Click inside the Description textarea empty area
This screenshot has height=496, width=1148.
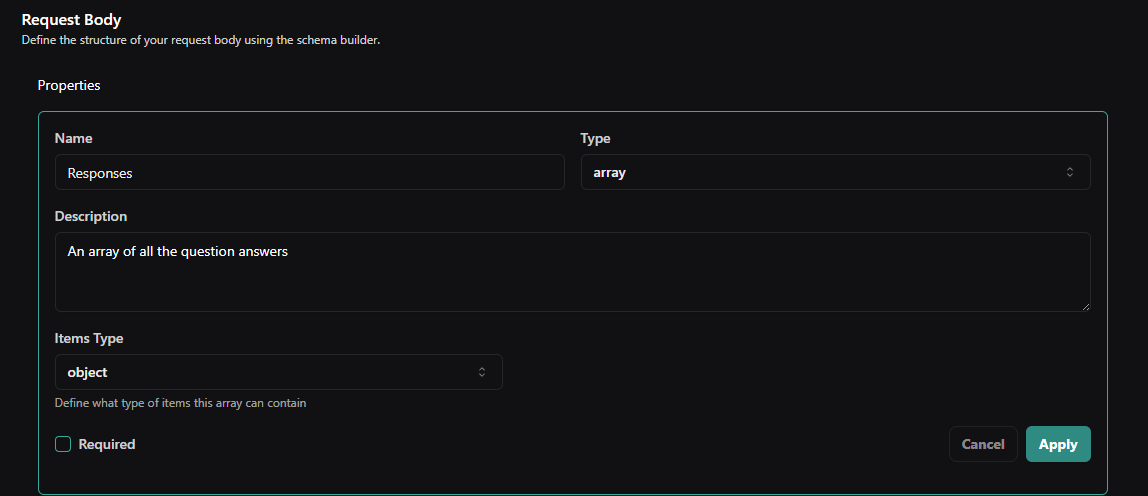click(571, 285)
